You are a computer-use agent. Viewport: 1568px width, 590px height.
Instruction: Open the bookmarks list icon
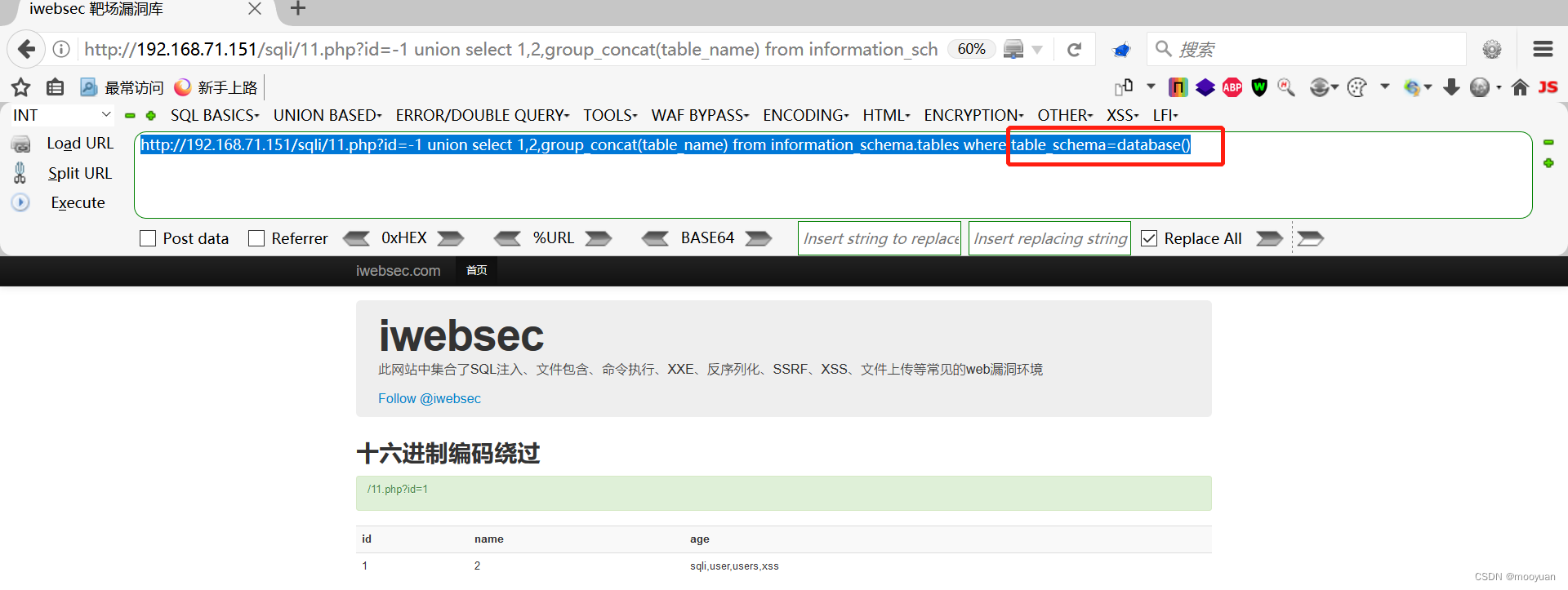(x=55, y=87)
